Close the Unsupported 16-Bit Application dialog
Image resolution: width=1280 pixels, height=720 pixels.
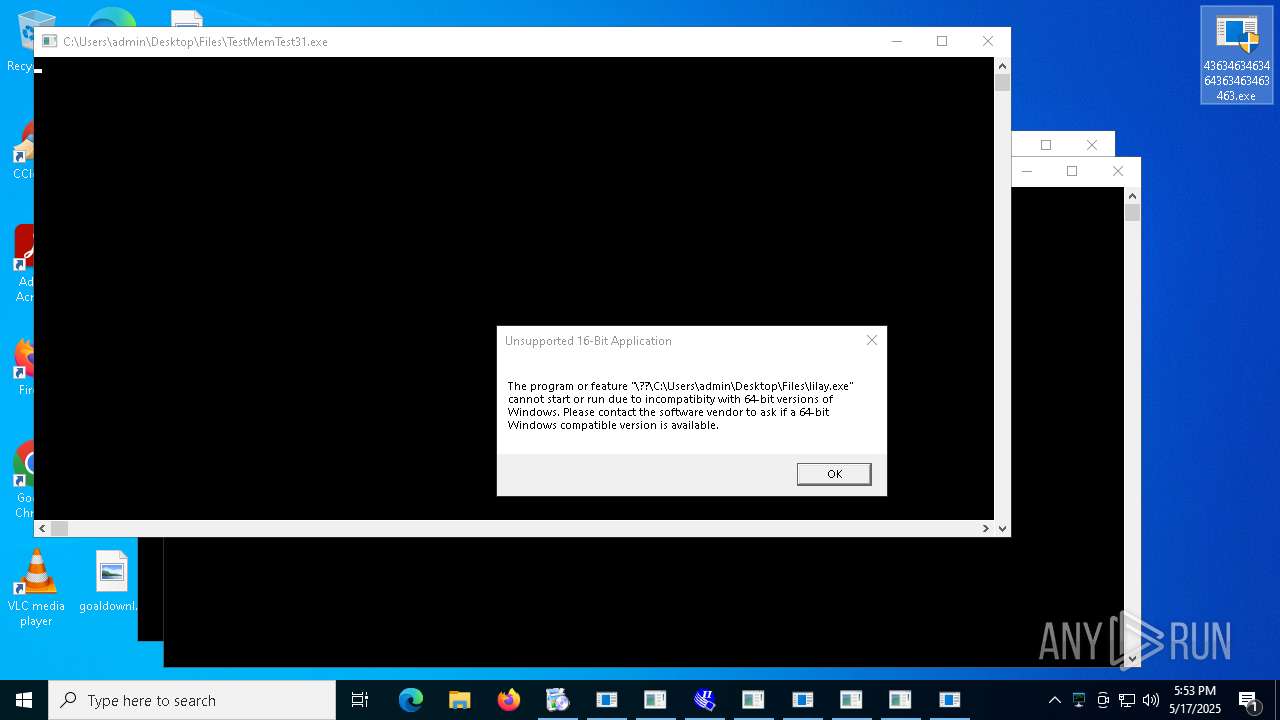pos(872,340)
